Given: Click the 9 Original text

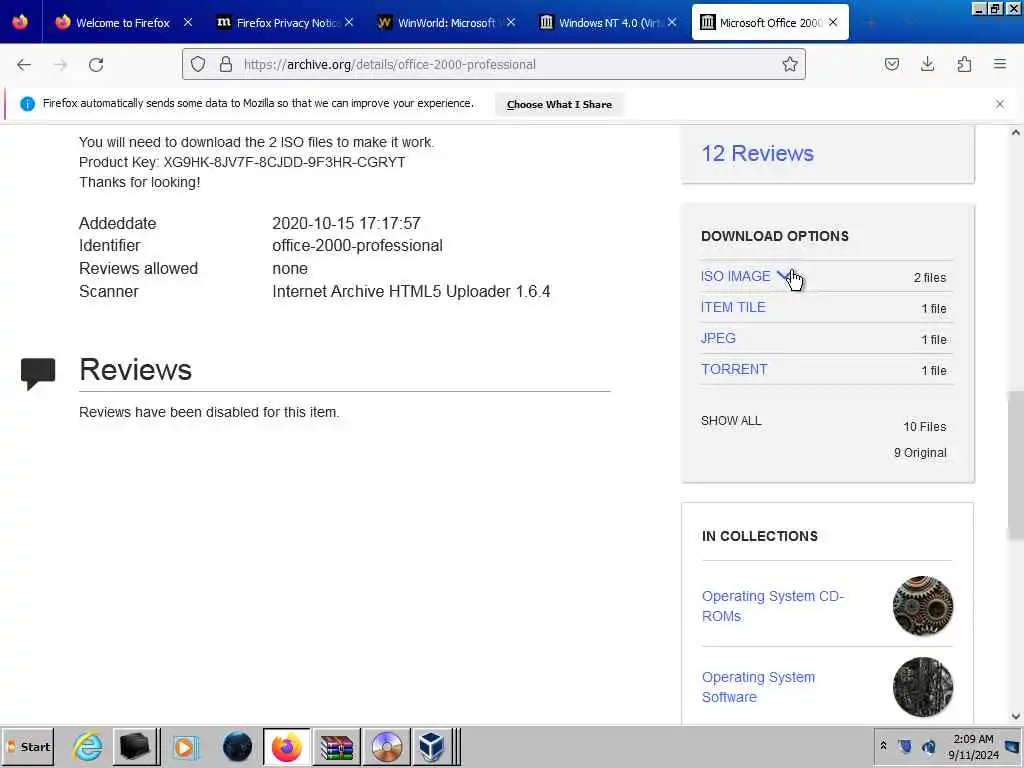Looking at the screenshot, I should pos(920,453).
